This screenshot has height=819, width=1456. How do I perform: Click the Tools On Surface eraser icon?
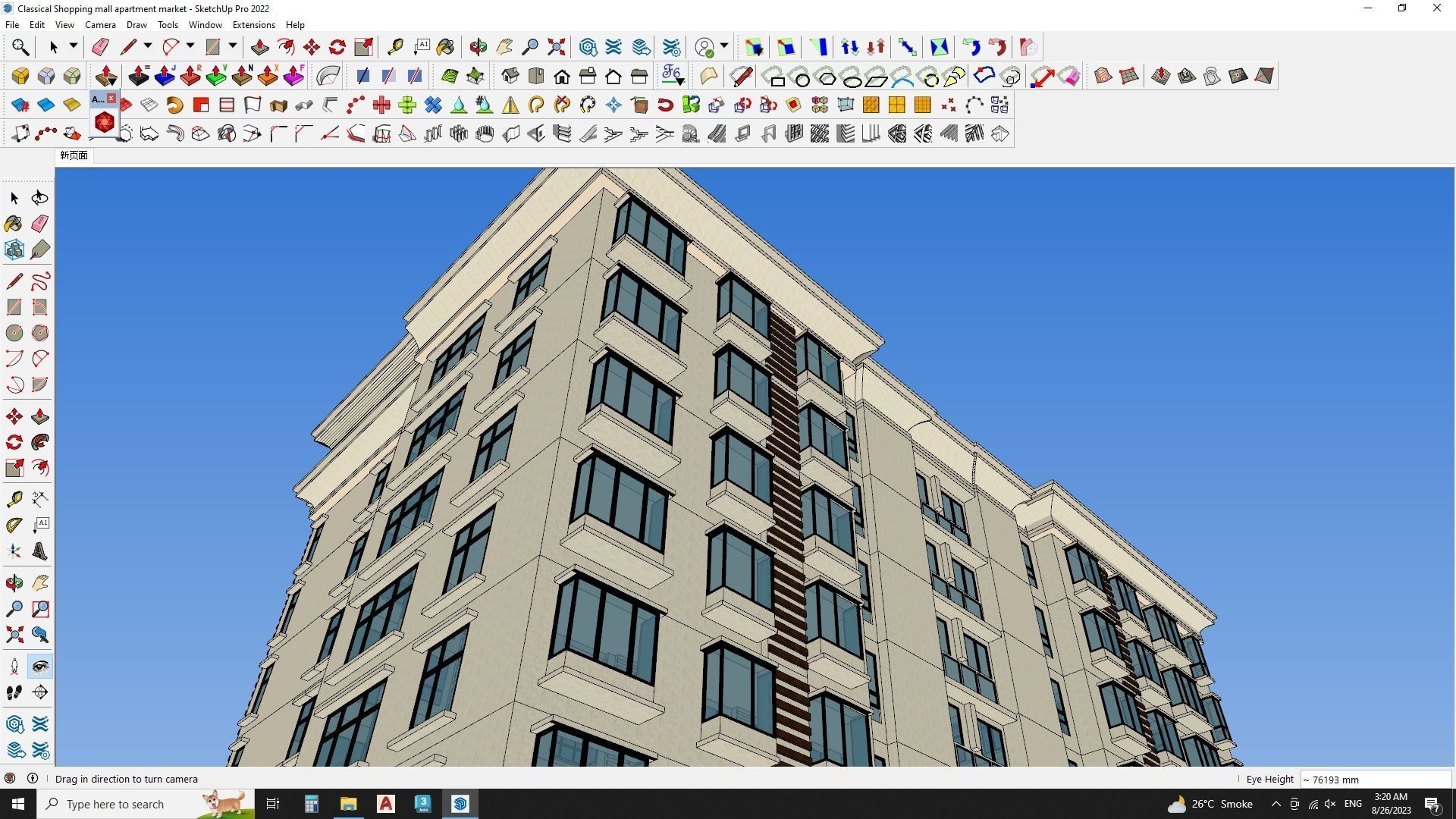[1069, 76]
